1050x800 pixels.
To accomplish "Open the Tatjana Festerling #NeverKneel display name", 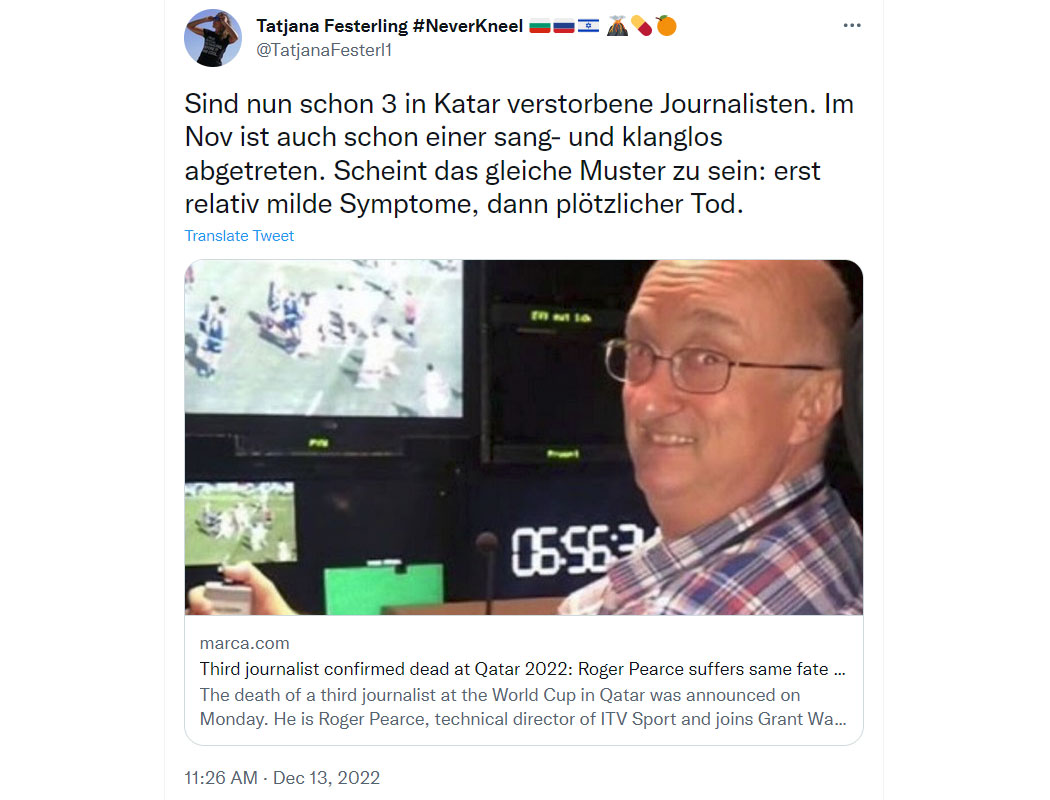I will pos(389,26).
